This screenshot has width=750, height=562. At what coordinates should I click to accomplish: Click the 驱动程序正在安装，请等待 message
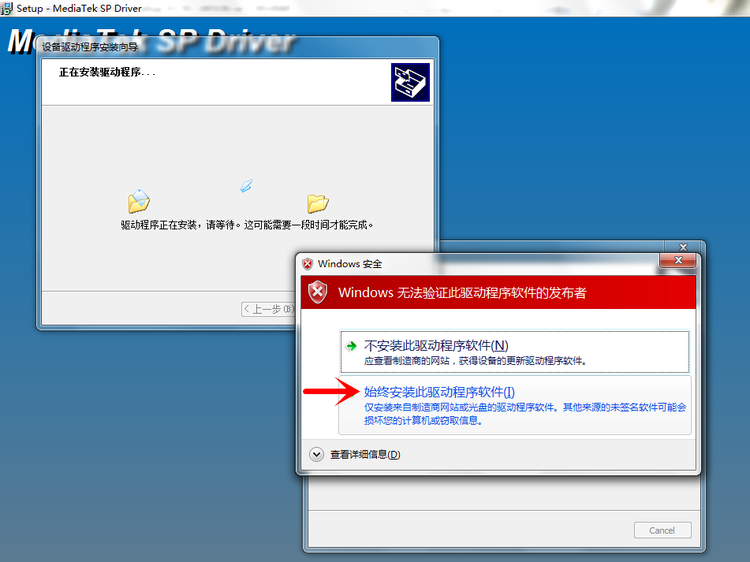pos(247,225)
